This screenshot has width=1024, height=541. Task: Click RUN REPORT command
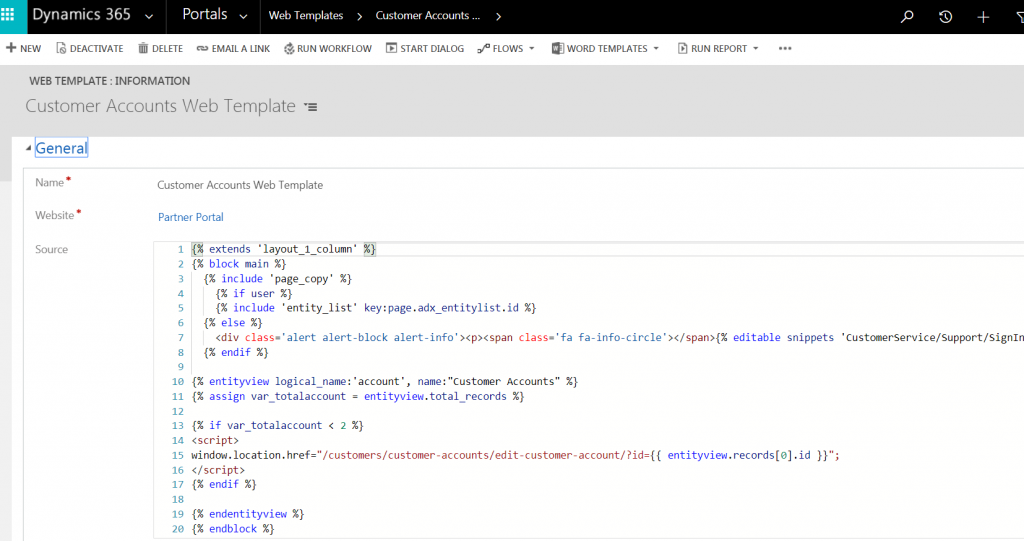tap(712, 48)
